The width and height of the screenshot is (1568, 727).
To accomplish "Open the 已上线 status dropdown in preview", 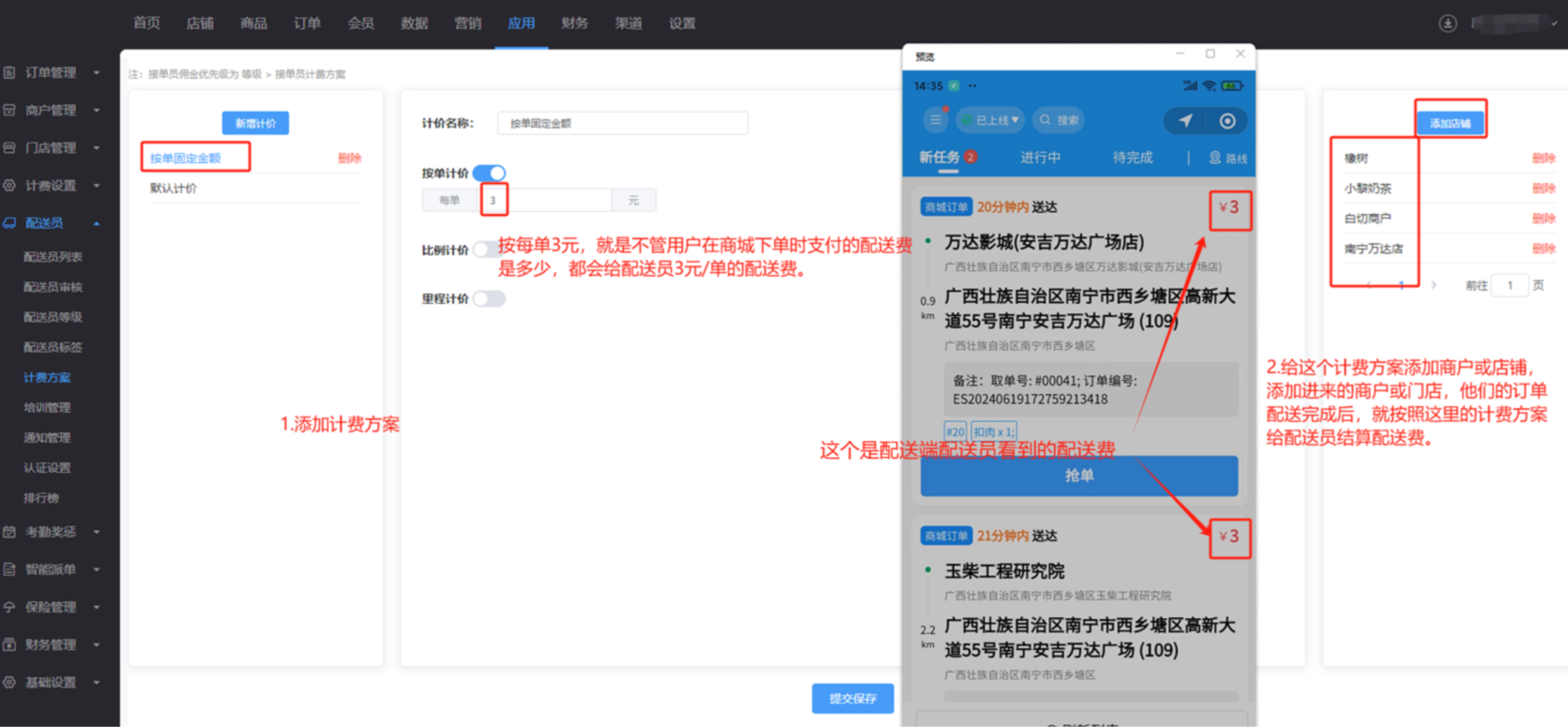I will [x=990, y=120].
